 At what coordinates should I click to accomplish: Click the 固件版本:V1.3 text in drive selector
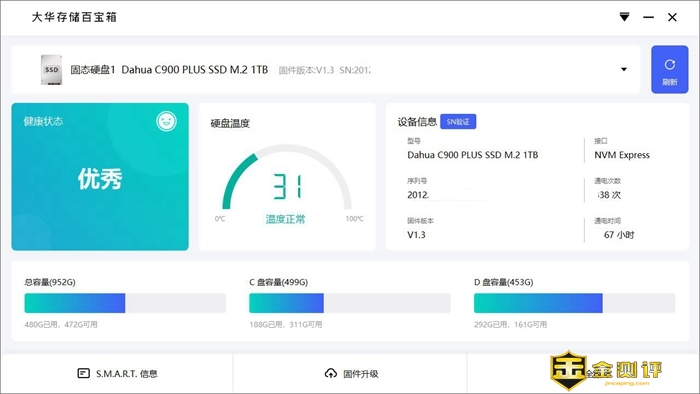point(306,70)
